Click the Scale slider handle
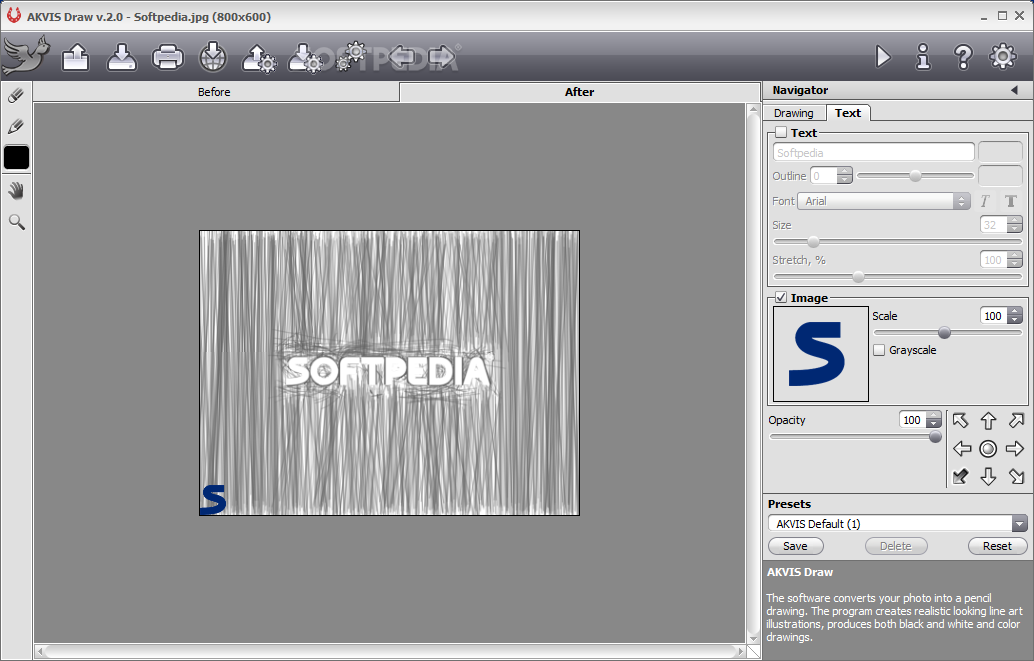The image size is (1034, 661). pos(944,333)
